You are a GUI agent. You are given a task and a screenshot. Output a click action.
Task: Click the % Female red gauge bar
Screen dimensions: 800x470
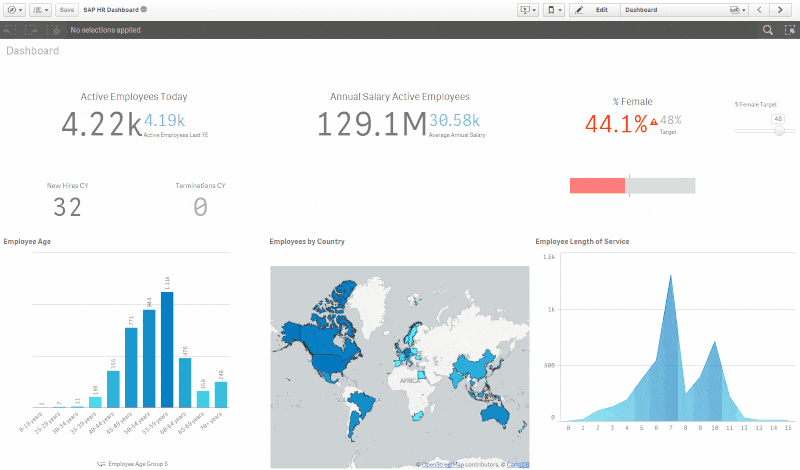(597, 185)
